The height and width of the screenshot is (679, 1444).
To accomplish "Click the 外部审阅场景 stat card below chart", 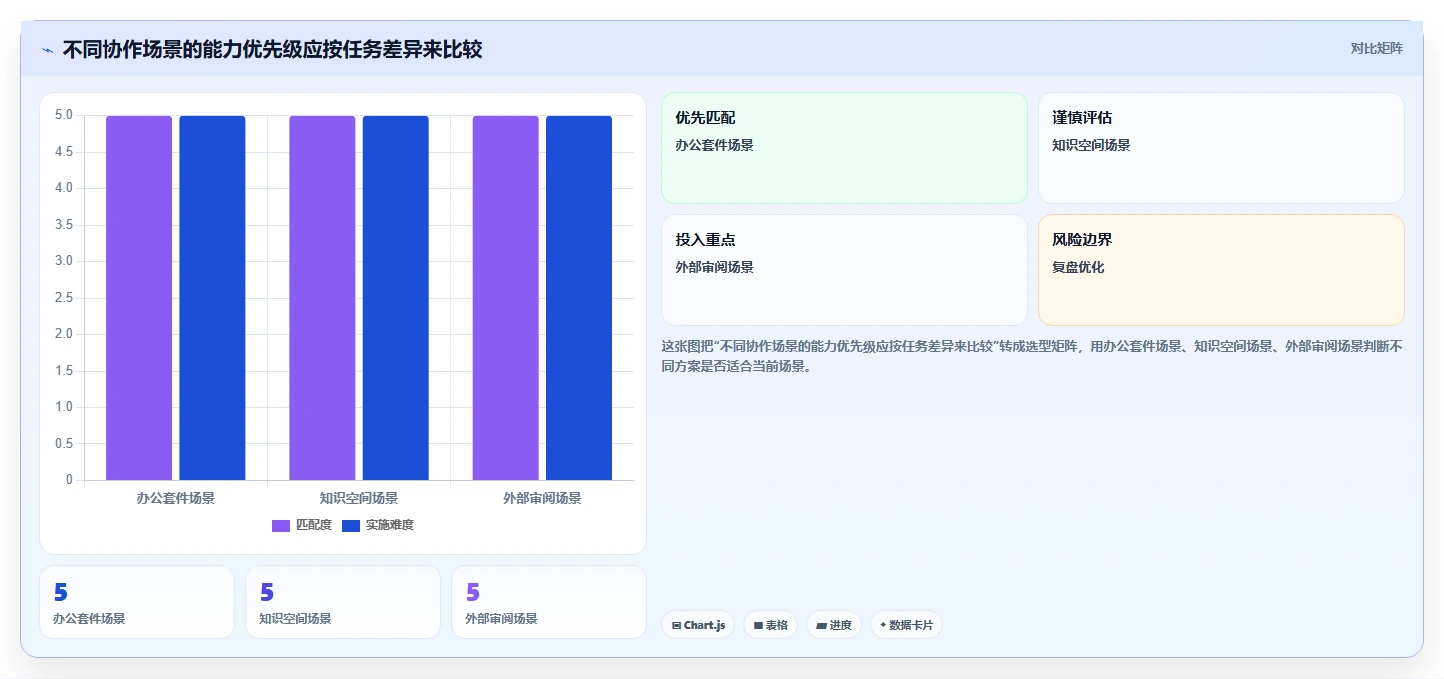I will point(549,602).
